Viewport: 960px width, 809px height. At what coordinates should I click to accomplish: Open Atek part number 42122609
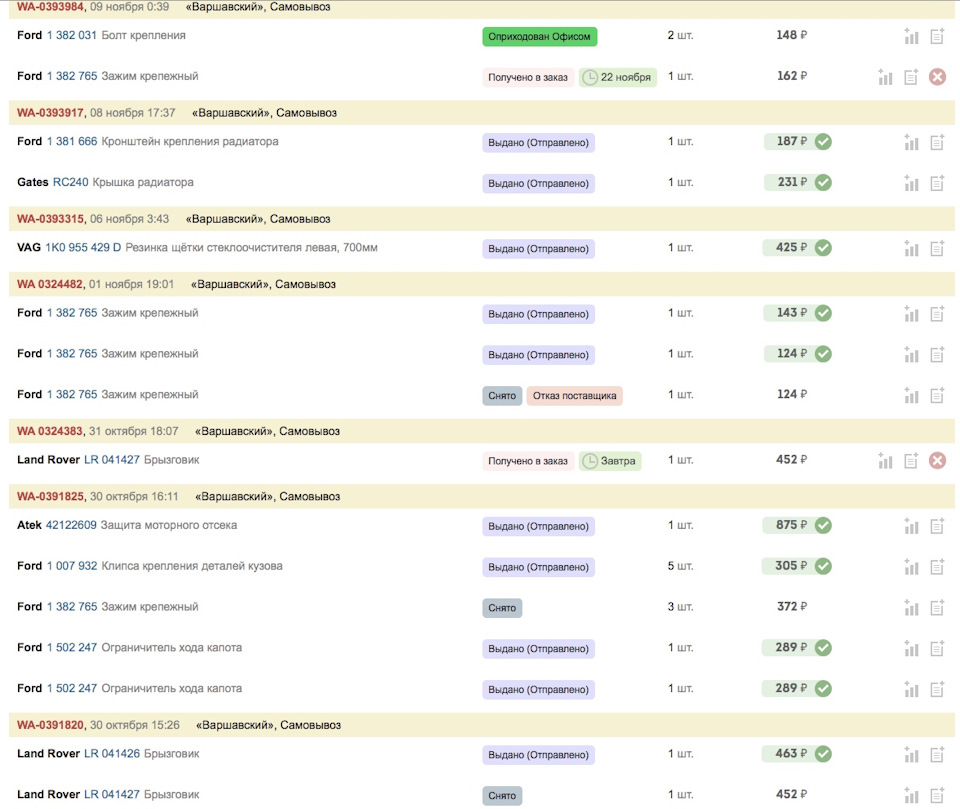(x=71, y=526)
